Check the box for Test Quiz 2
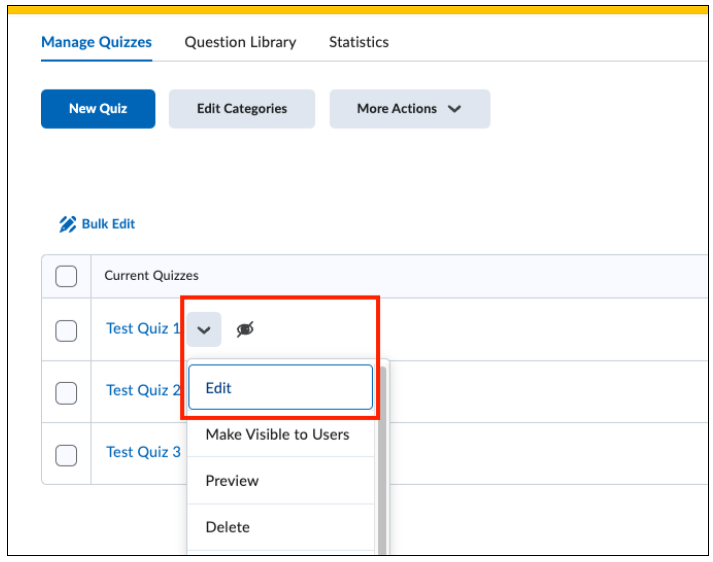The height and width of the screenshot is (562, 713). [x=66, y=393]
